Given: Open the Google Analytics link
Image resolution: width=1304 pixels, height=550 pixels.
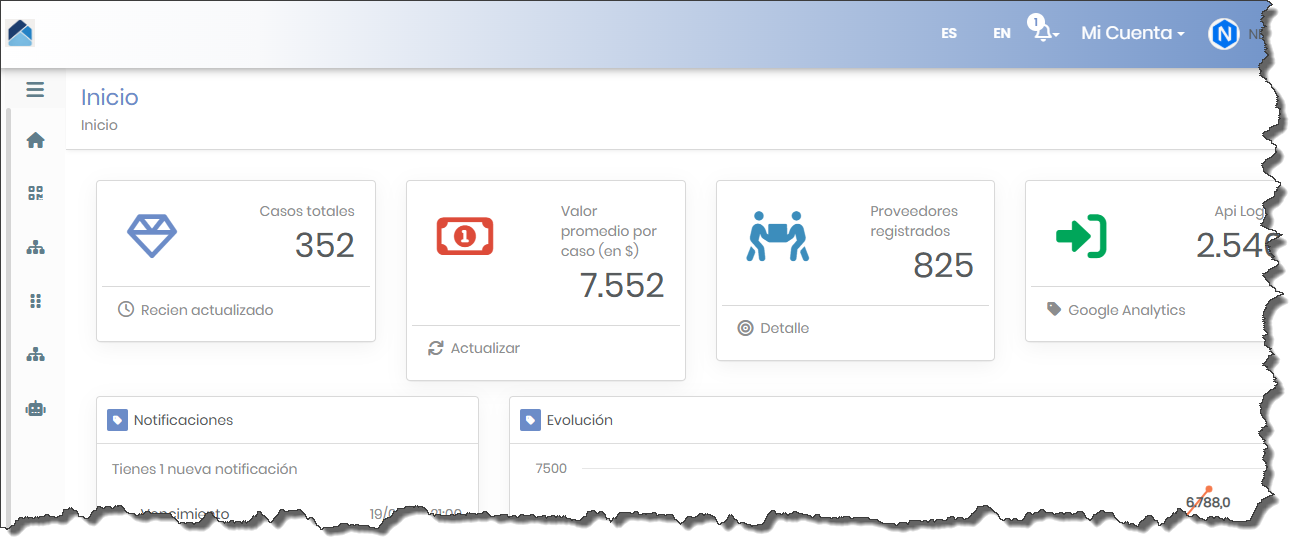Looking at the screenshot, I should pos(1125,310).
